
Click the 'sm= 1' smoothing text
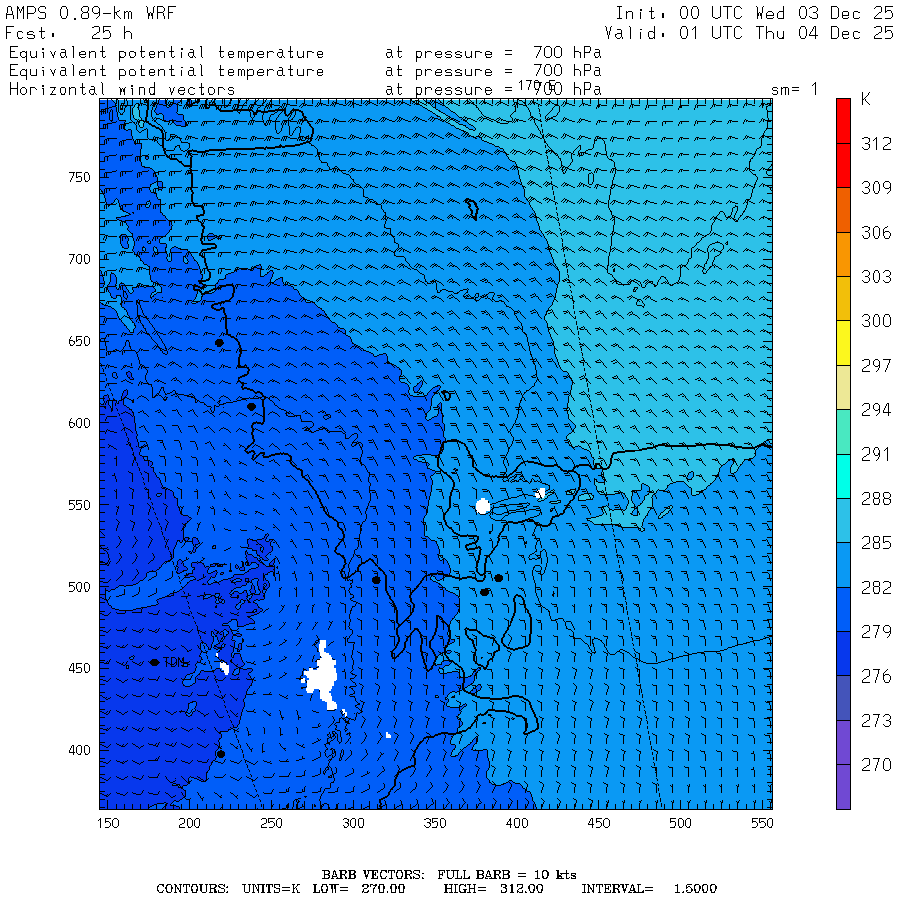[x=794, y=90]
